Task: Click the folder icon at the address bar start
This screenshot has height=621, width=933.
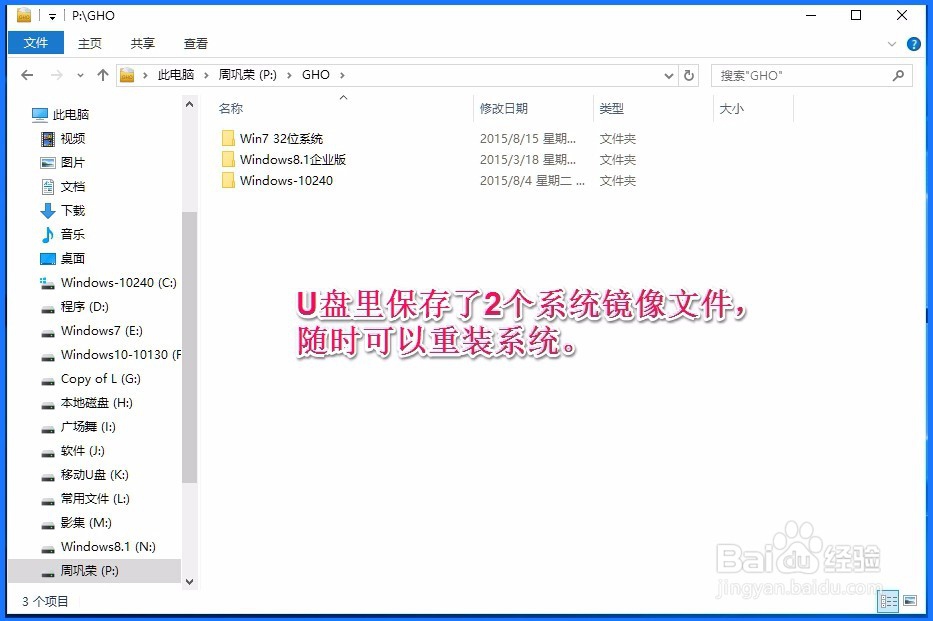Action: [127, 74]
